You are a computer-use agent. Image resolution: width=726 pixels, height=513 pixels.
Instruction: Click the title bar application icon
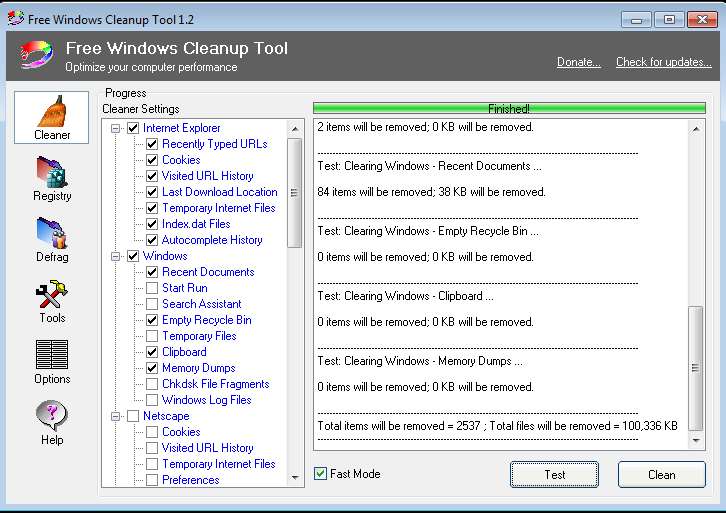(x=16, y=19)
